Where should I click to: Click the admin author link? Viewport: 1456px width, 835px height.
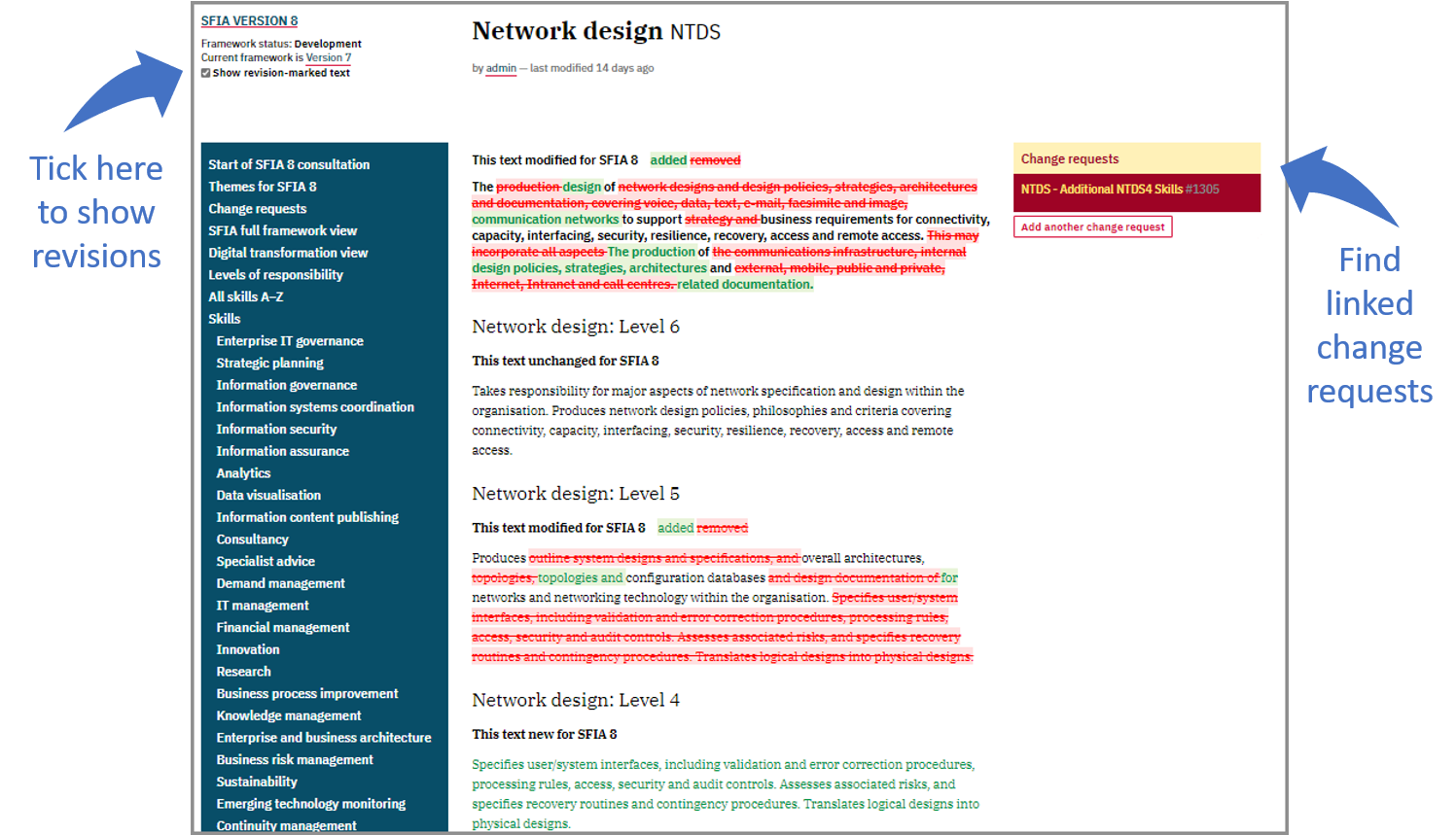click(501, 68)
